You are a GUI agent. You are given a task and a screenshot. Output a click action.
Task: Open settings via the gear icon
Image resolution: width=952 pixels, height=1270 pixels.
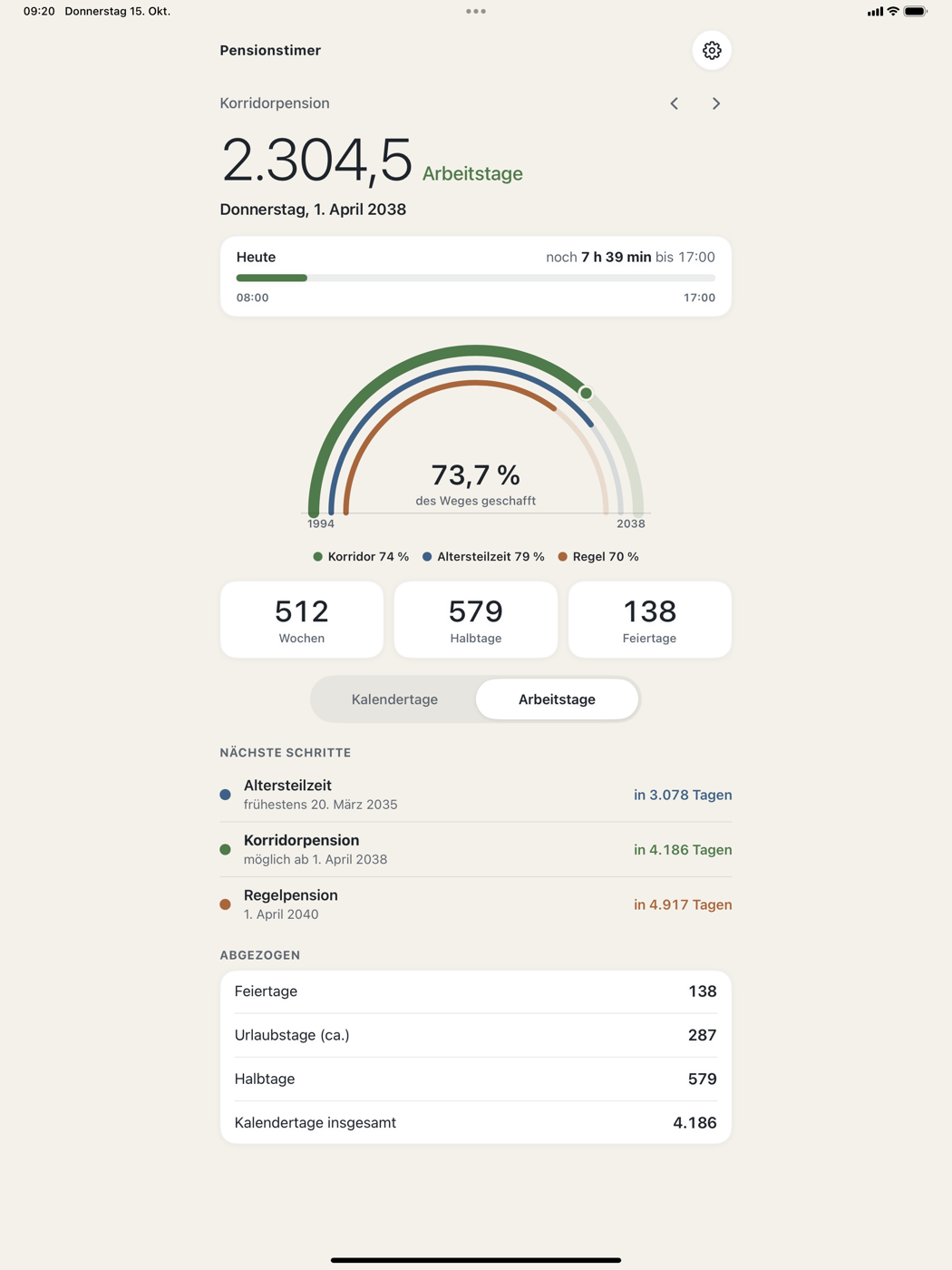coord(712,51)
